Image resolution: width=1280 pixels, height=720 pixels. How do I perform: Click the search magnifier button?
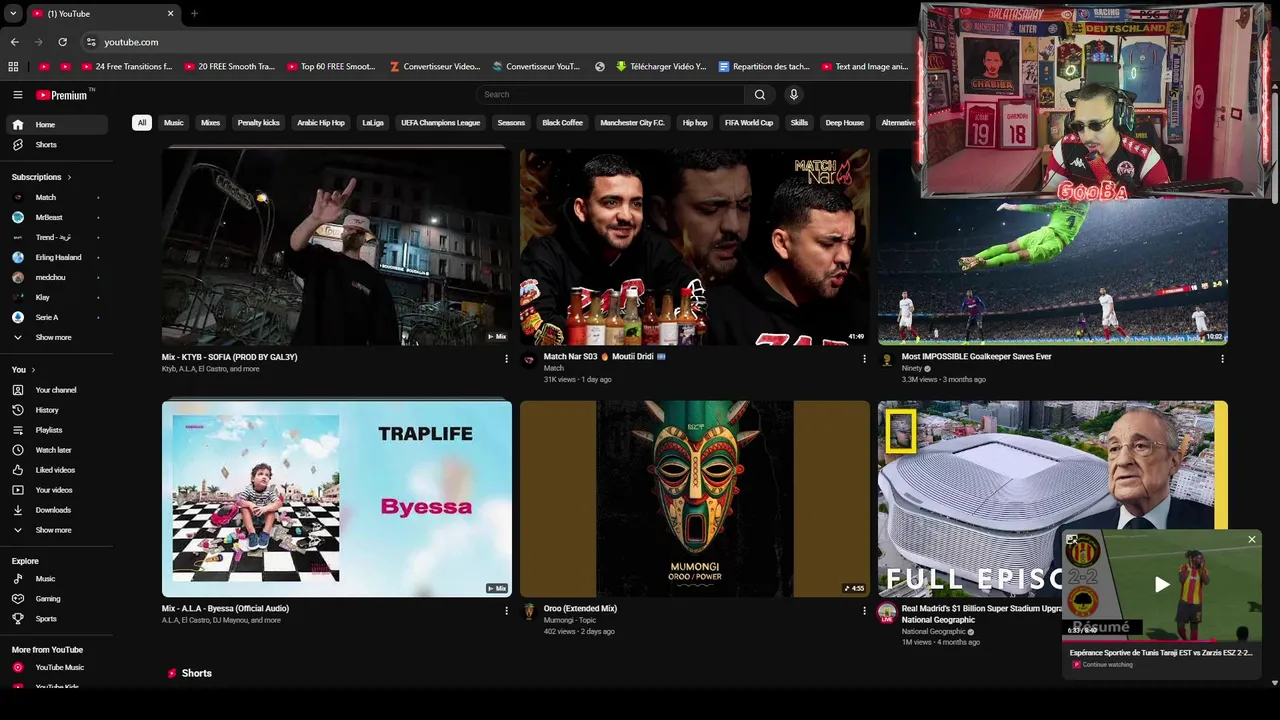pyautogui.click(x=760, y=95)
